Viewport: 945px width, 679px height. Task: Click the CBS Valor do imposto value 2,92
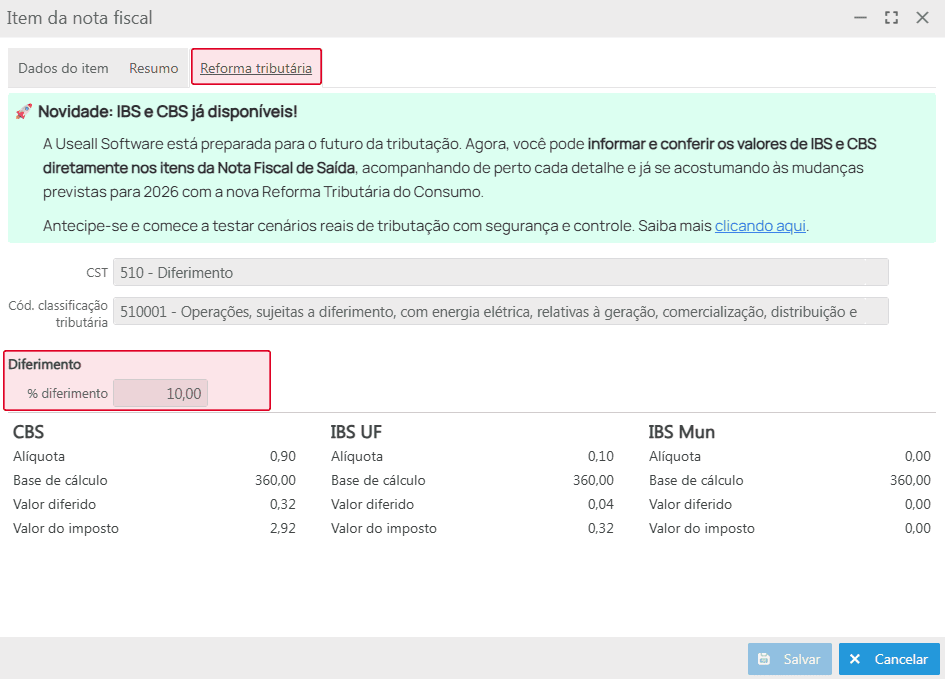(282, 528)
